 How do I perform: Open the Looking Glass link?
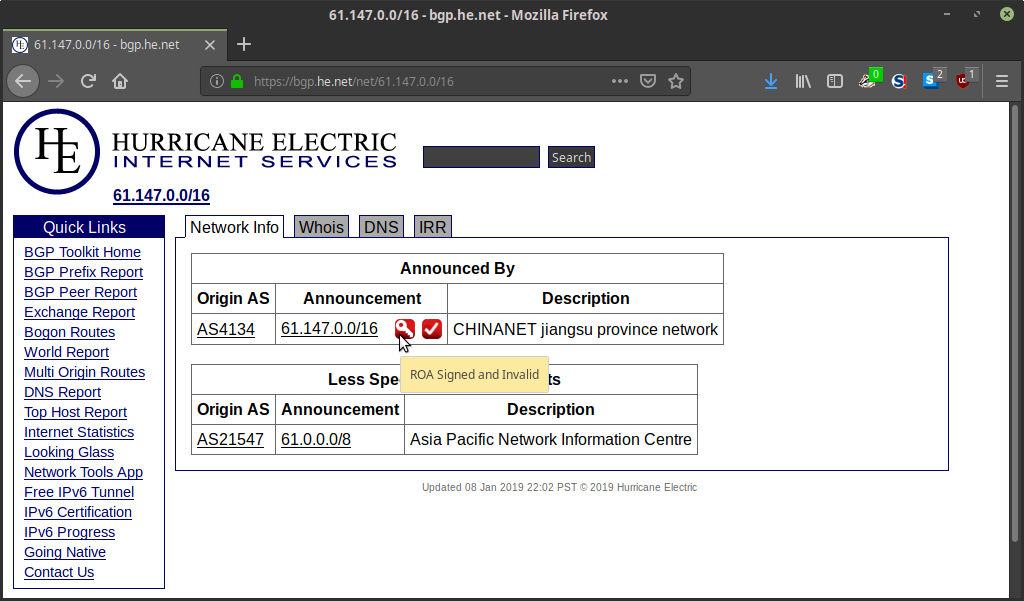coord(69,453)
